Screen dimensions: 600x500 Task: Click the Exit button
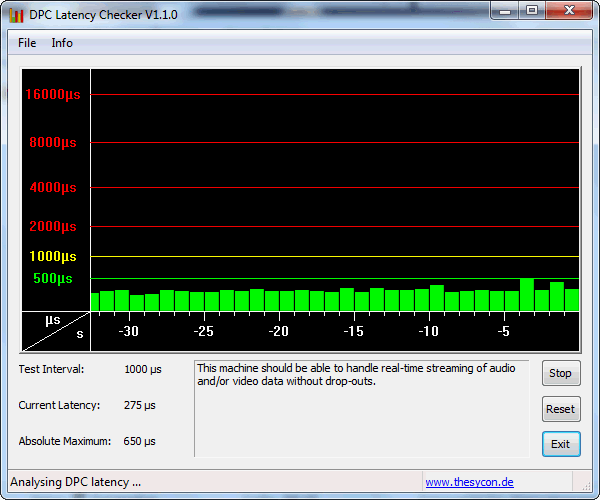(x=561, y=444)
